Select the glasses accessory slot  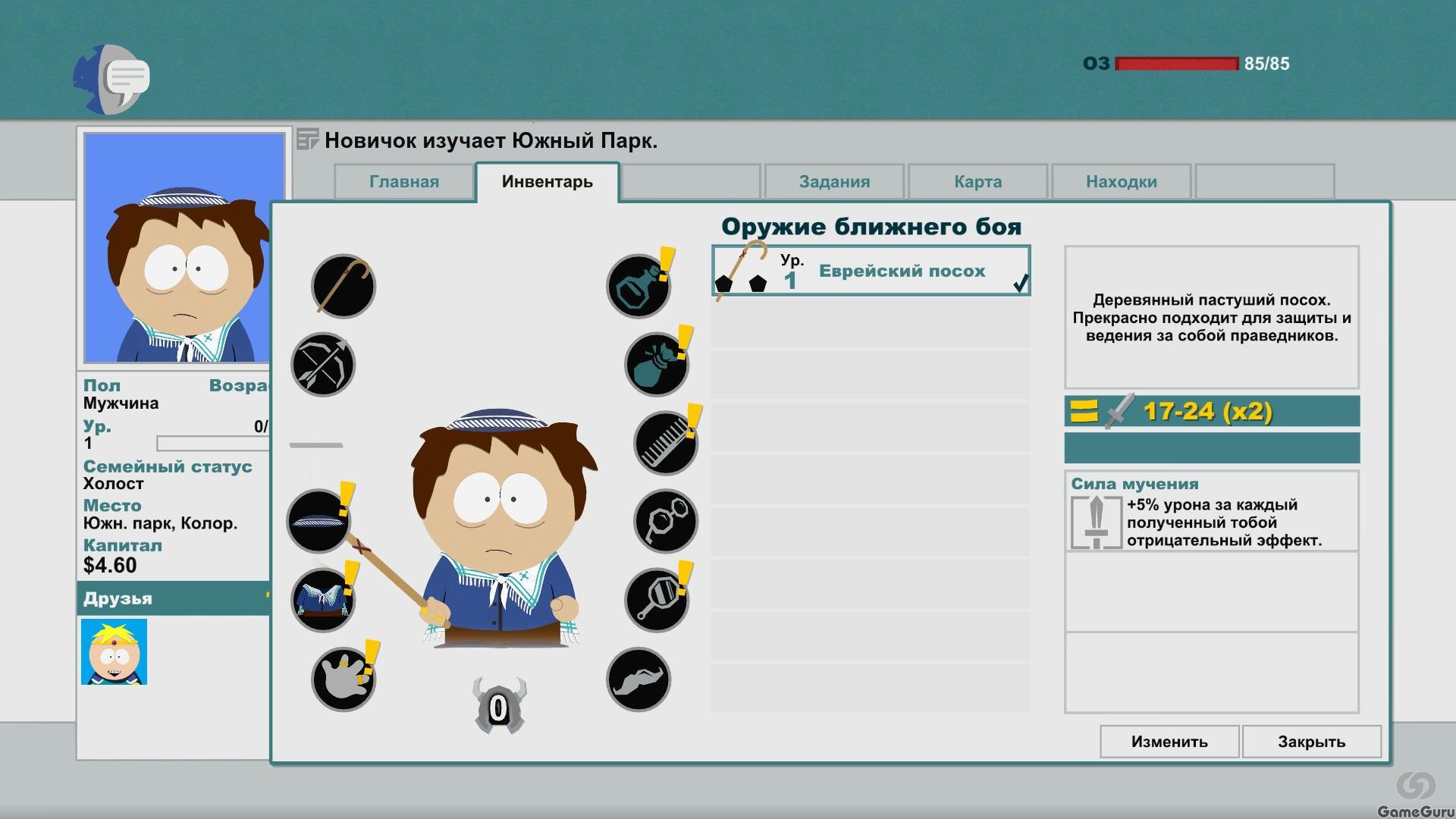(x=666, y=521)
